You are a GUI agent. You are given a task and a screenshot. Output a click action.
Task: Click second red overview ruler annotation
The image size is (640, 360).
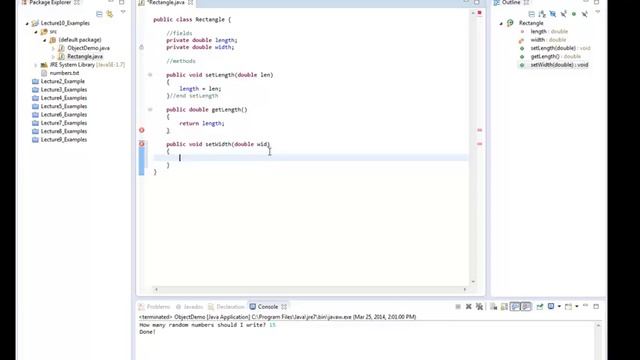pos(480,144)
